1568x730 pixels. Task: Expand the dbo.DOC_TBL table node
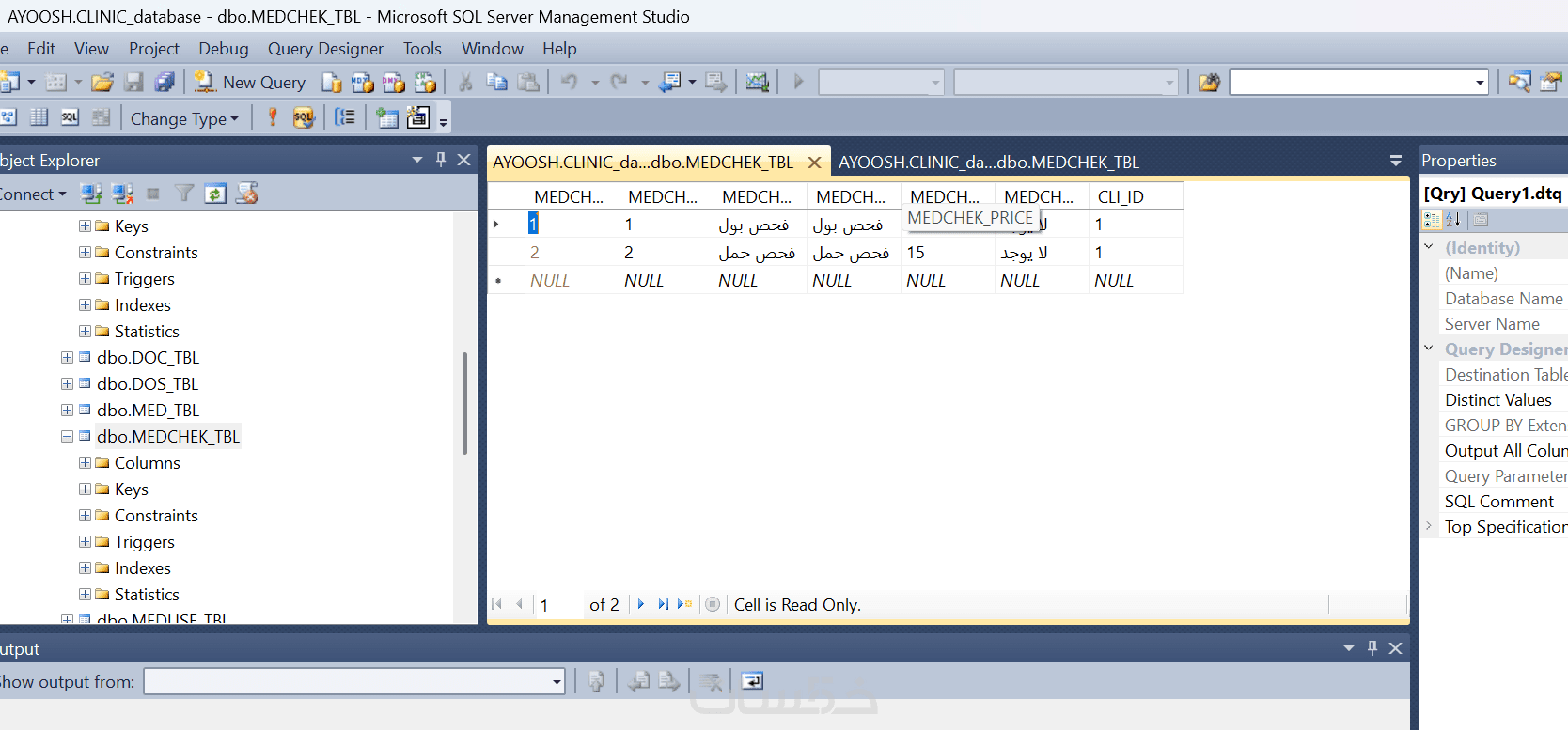[x=67, y=357]
